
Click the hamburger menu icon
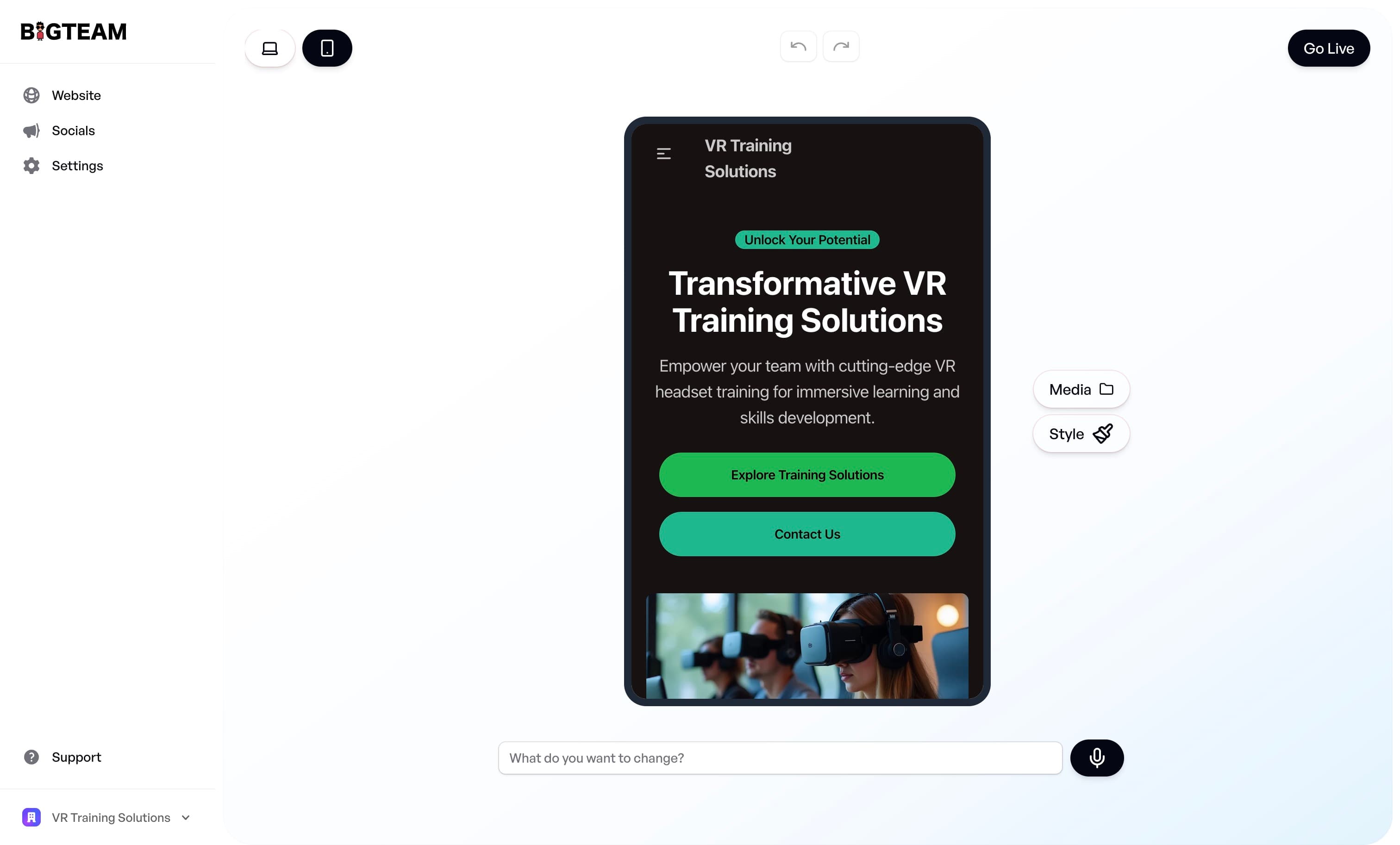664,154
